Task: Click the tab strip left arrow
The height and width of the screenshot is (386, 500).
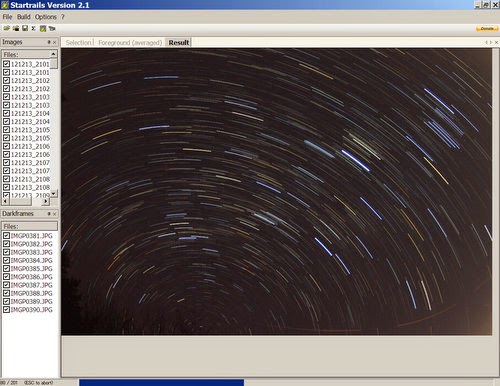Action: (x=486, y=42)
